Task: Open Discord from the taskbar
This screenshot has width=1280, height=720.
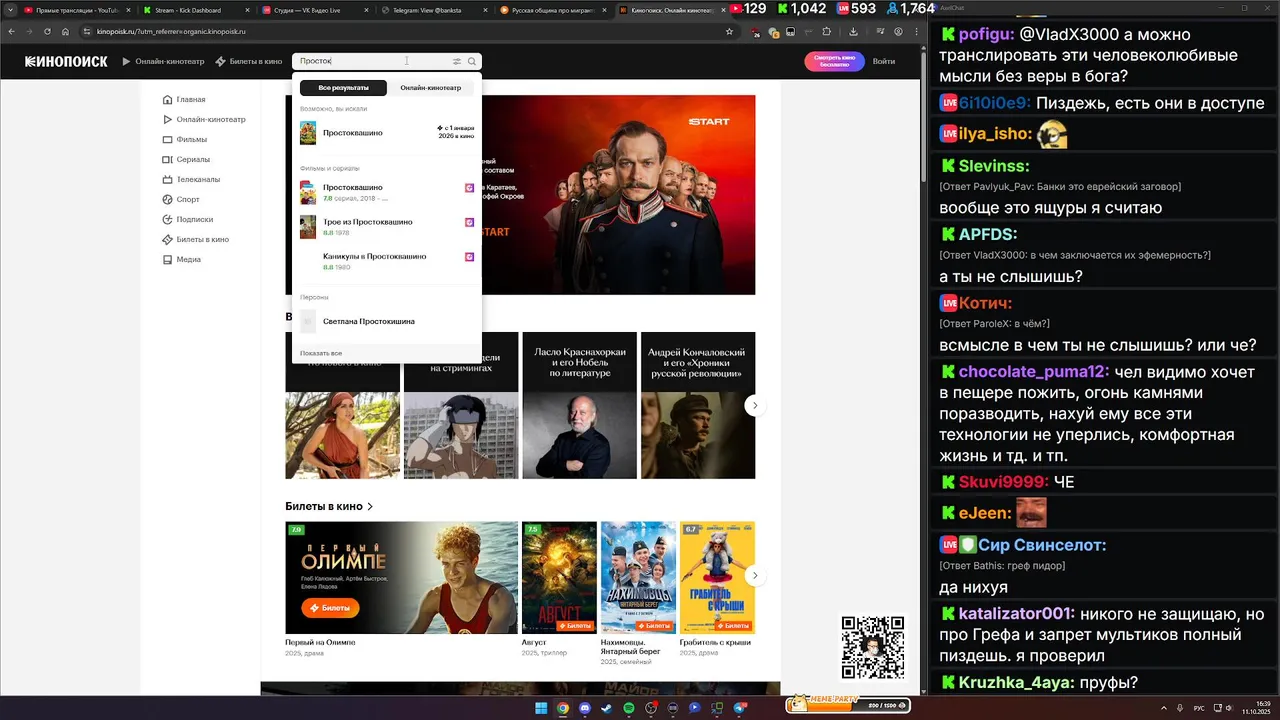Action: (x=585, y=708)
